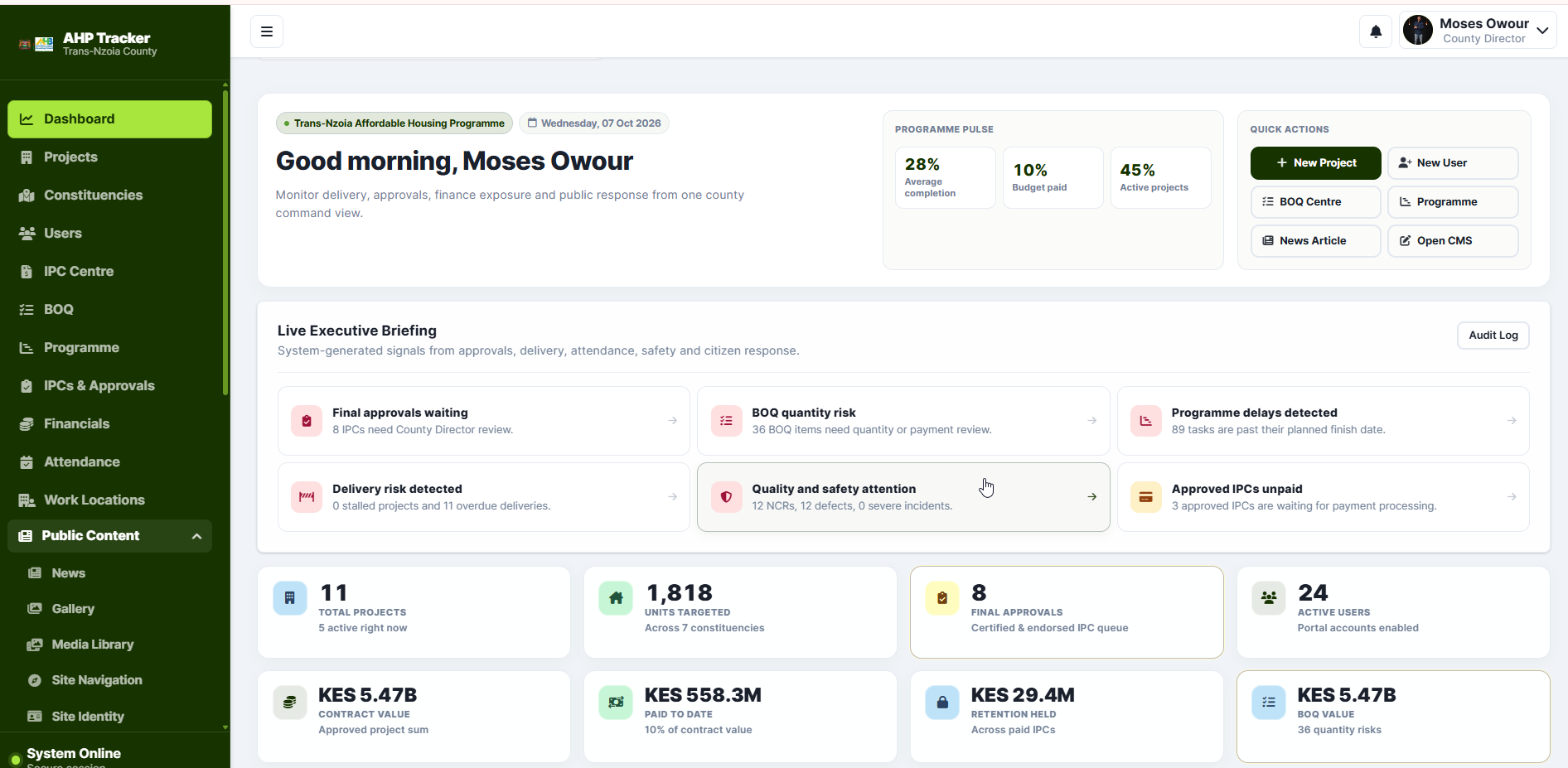
Task: Click the IPCs & Approvals clipboard icon
Action: click(27, 386)
